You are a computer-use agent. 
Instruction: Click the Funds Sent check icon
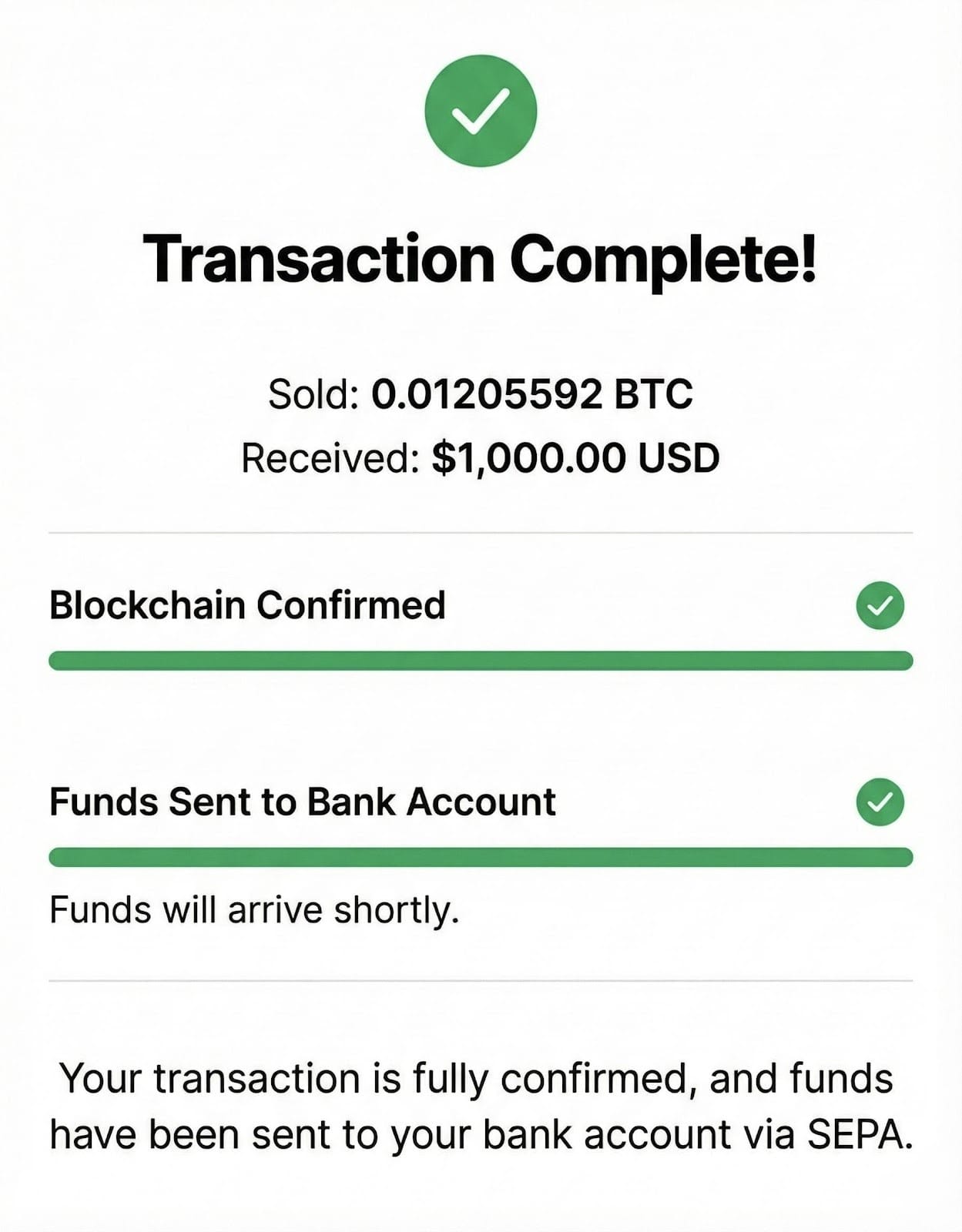(x=880, y=802)
